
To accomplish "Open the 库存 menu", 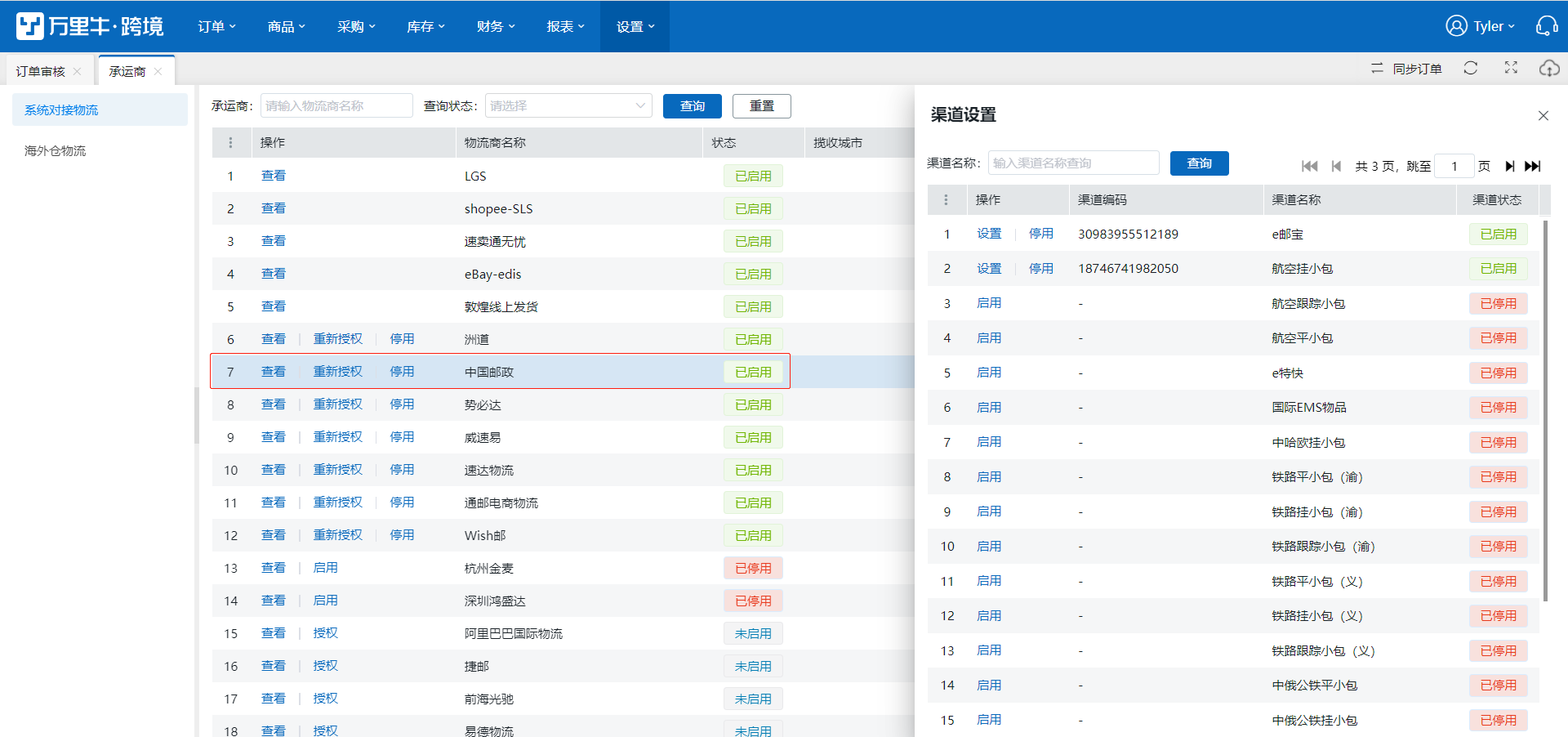I will coord(425,26).
